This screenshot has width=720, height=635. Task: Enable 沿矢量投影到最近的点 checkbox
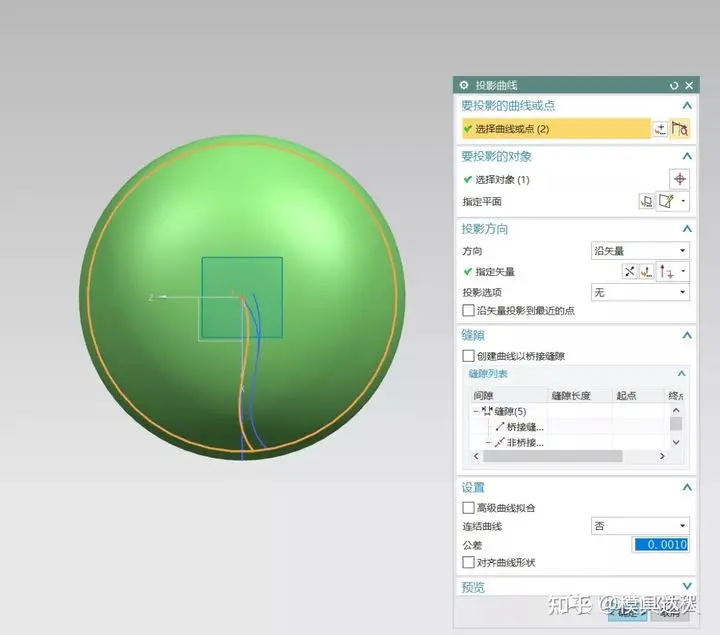tap(468, 310)
